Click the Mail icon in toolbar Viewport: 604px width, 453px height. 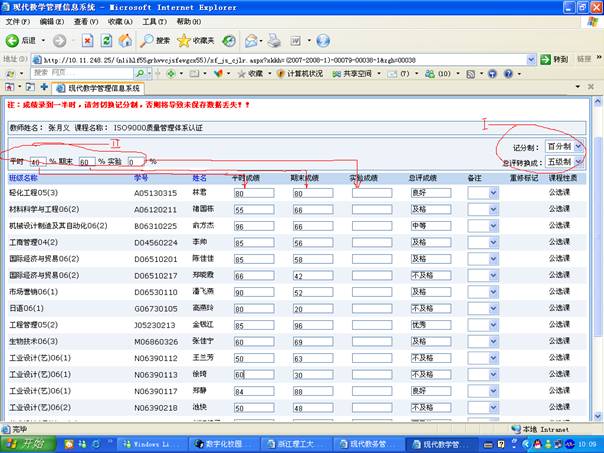click(x=251, y=41)
